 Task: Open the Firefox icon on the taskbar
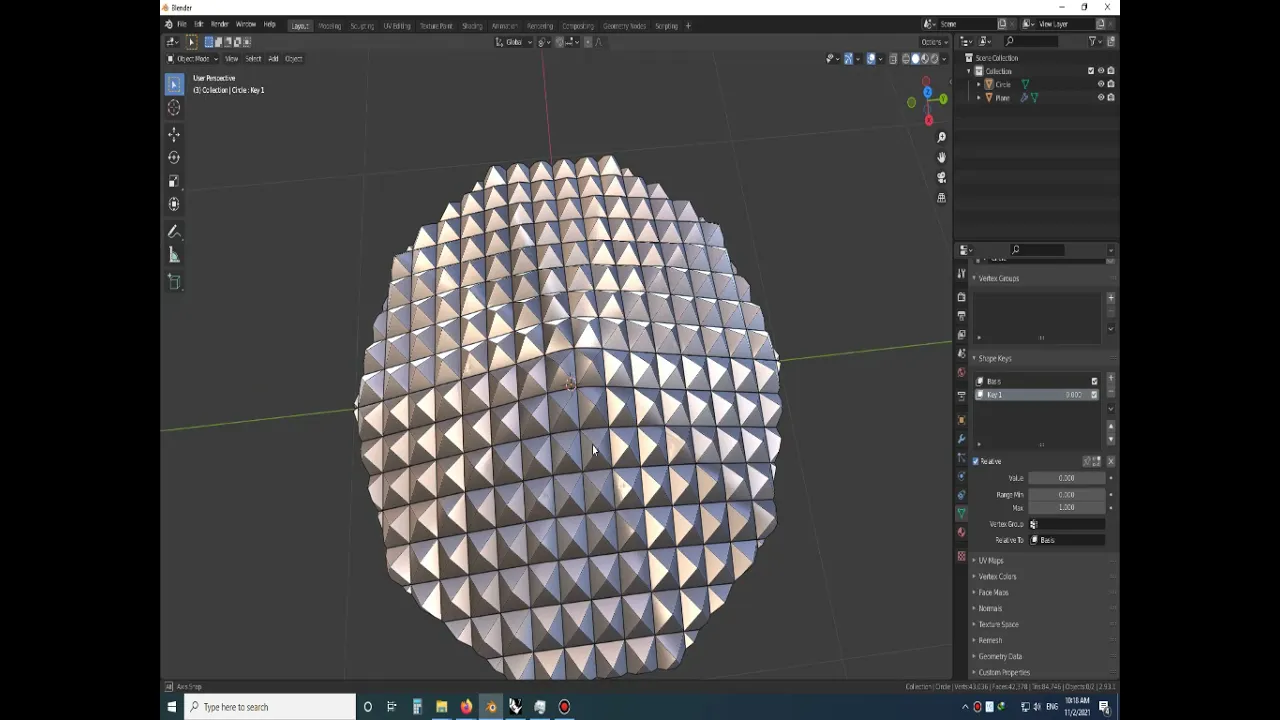pyautogui.click(x=466, y=707)
